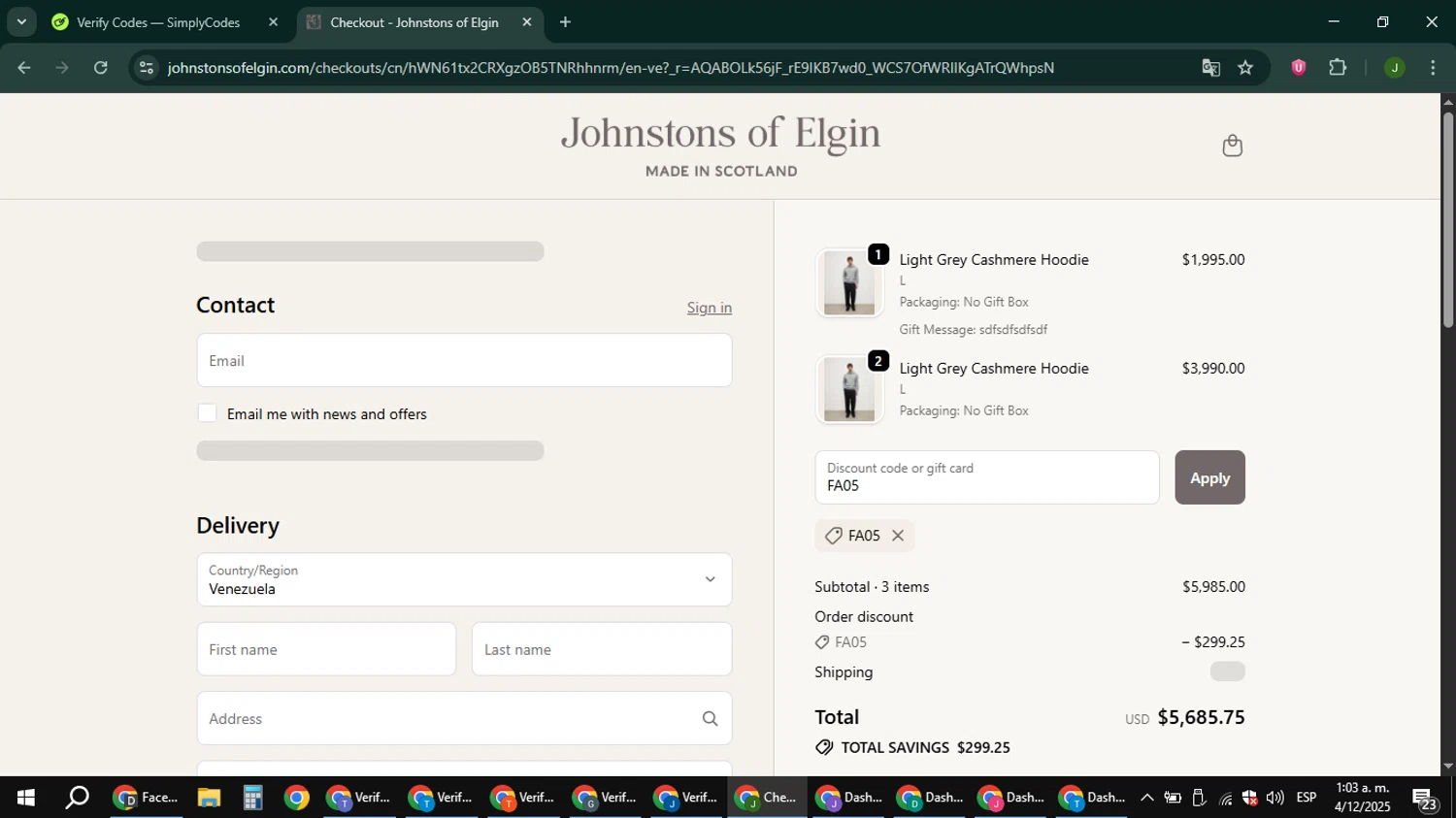Focus the Last name field
1456x818 pixels.
click(602, 649)
